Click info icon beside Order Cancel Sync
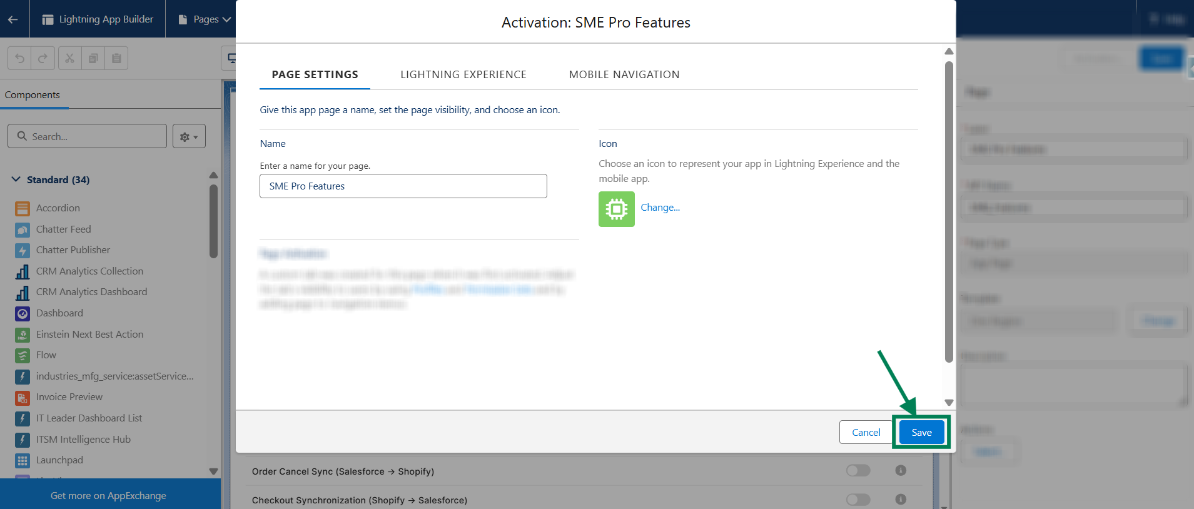 (x=900, y=471)
